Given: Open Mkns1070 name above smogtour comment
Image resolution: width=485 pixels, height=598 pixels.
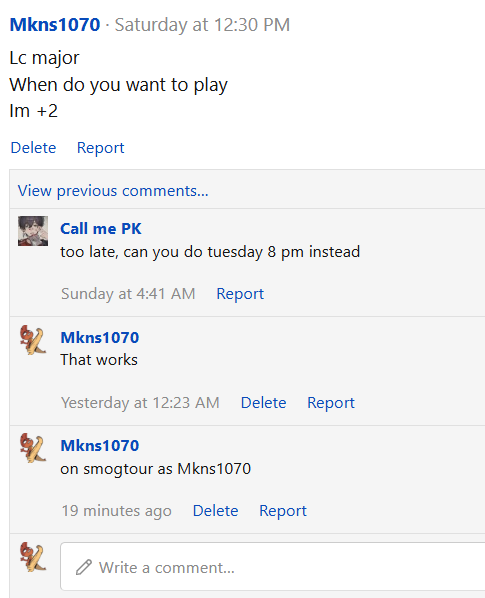Looking at the screenshot, I should point(100,445).
